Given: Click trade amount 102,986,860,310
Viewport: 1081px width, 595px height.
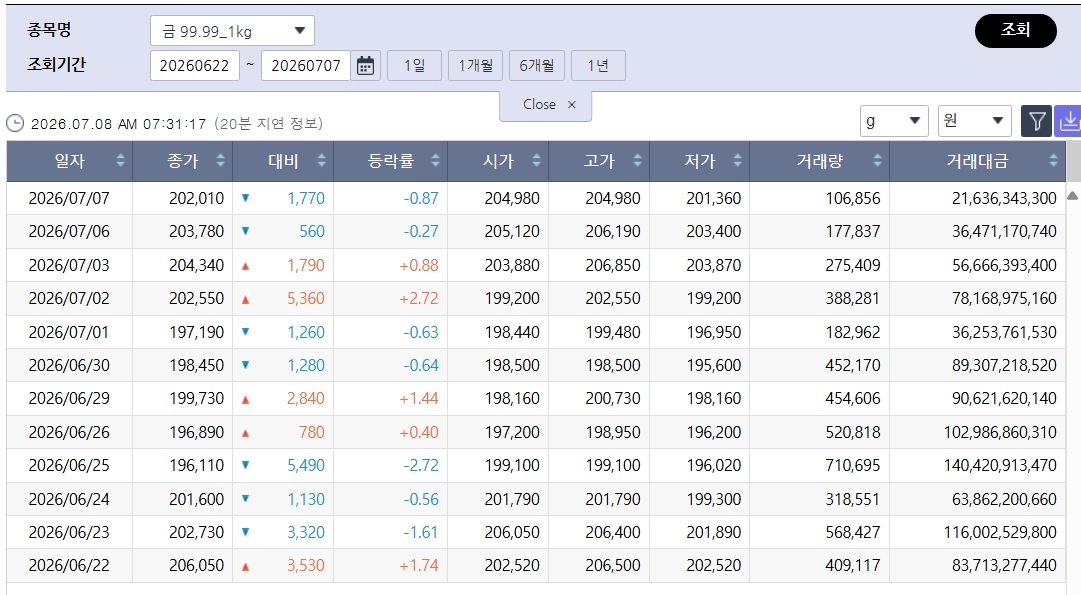Looking at the screenshot, I should [x=1000, y=432].
